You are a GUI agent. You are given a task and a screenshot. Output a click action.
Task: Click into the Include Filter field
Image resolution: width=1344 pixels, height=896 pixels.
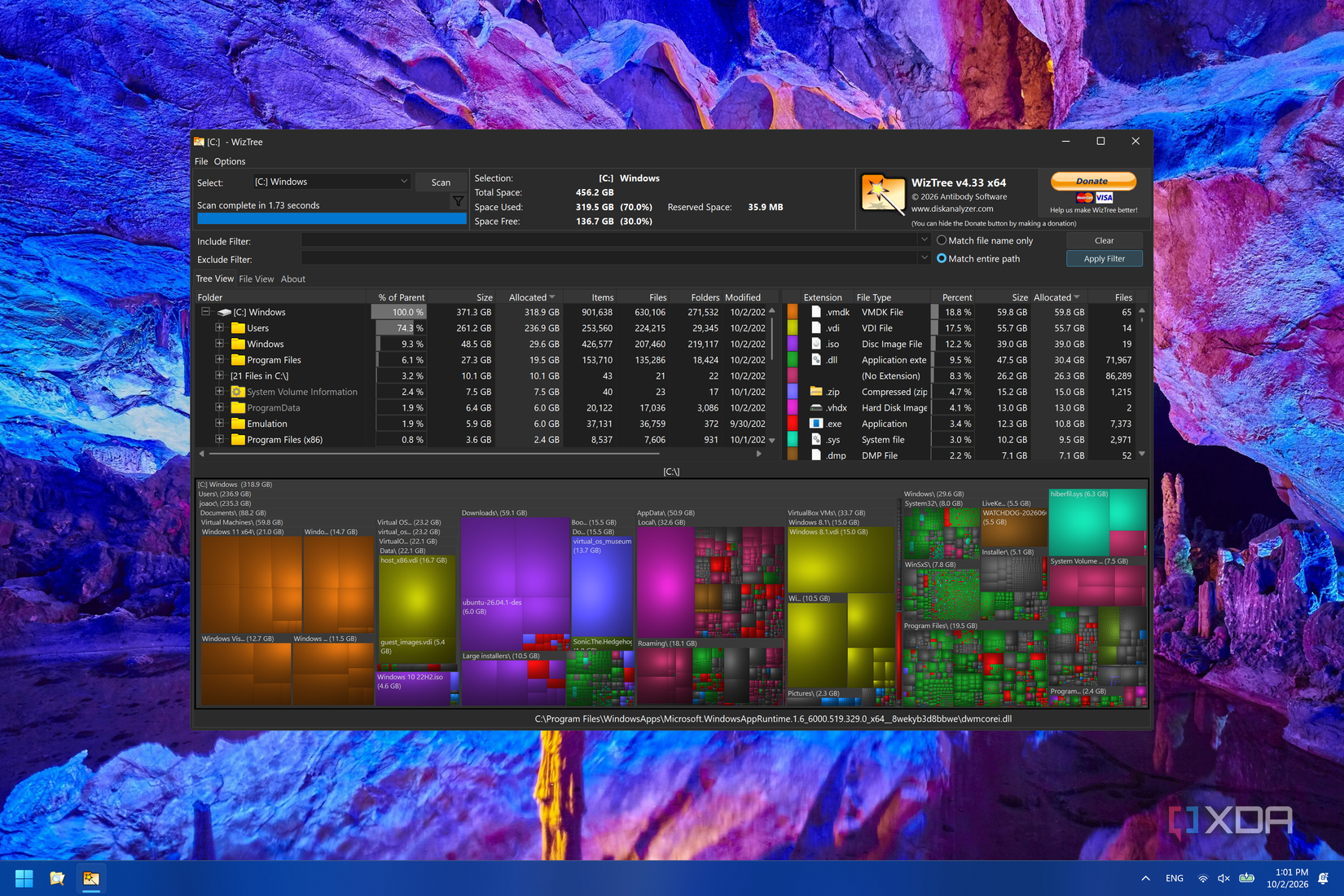609,240
